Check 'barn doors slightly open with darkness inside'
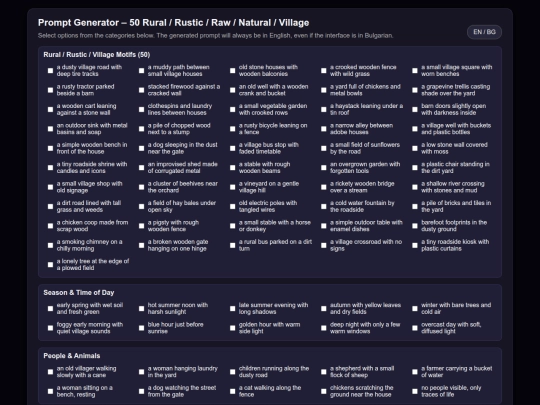Image resolution: width=540 pixels, height=405 pixels. pos(415,110)
